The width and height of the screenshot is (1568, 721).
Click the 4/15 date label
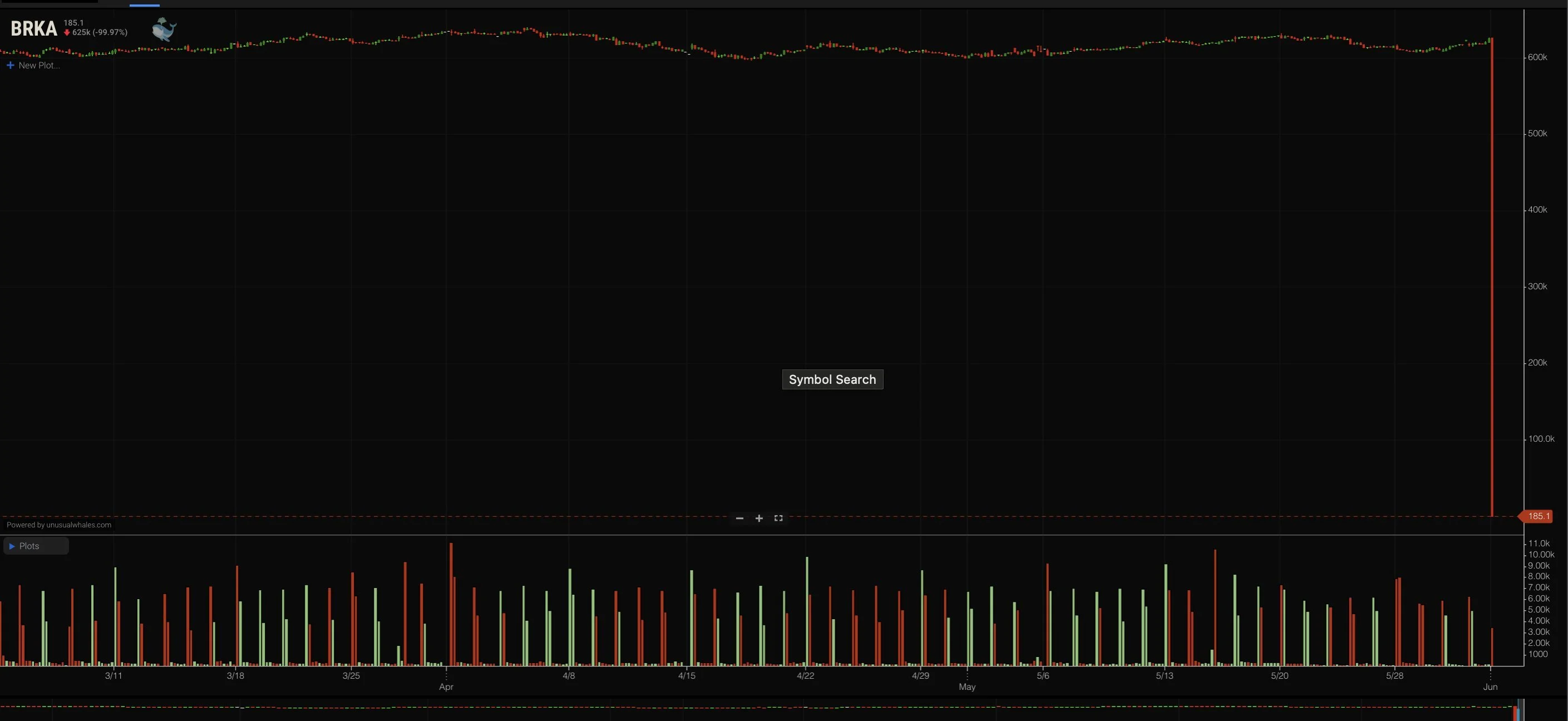pos(687,675)
